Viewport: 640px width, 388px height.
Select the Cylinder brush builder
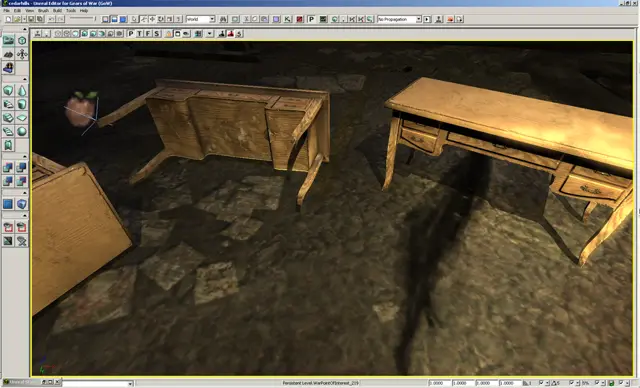(x=22, y=104)
